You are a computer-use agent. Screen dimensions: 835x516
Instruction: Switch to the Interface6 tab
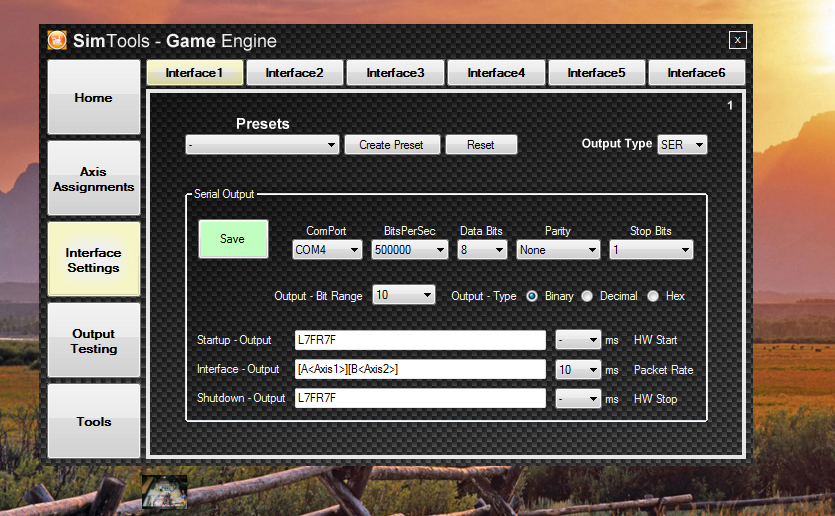[x=697, y=73]
